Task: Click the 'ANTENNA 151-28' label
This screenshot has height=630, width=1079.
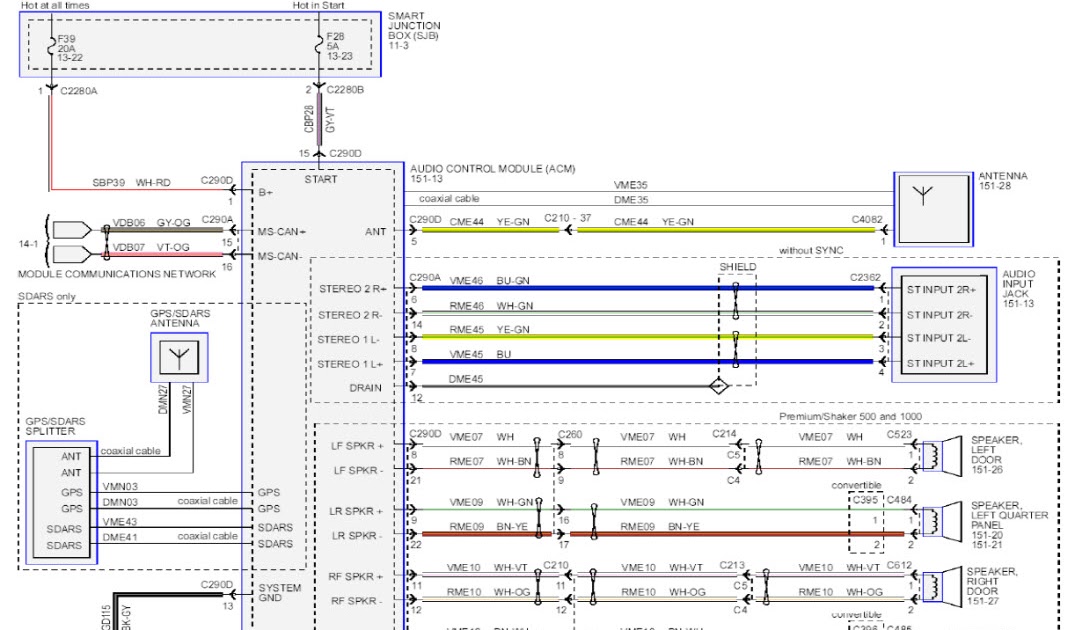Action: click(x=1003, y=181)
